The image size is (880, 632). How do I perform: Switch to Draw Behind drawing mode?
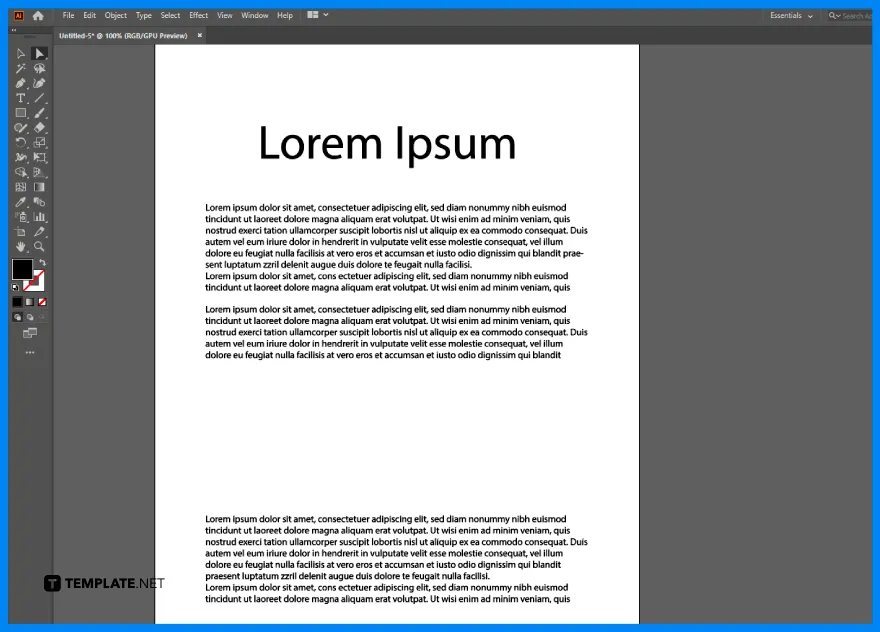tap(30, 317)
